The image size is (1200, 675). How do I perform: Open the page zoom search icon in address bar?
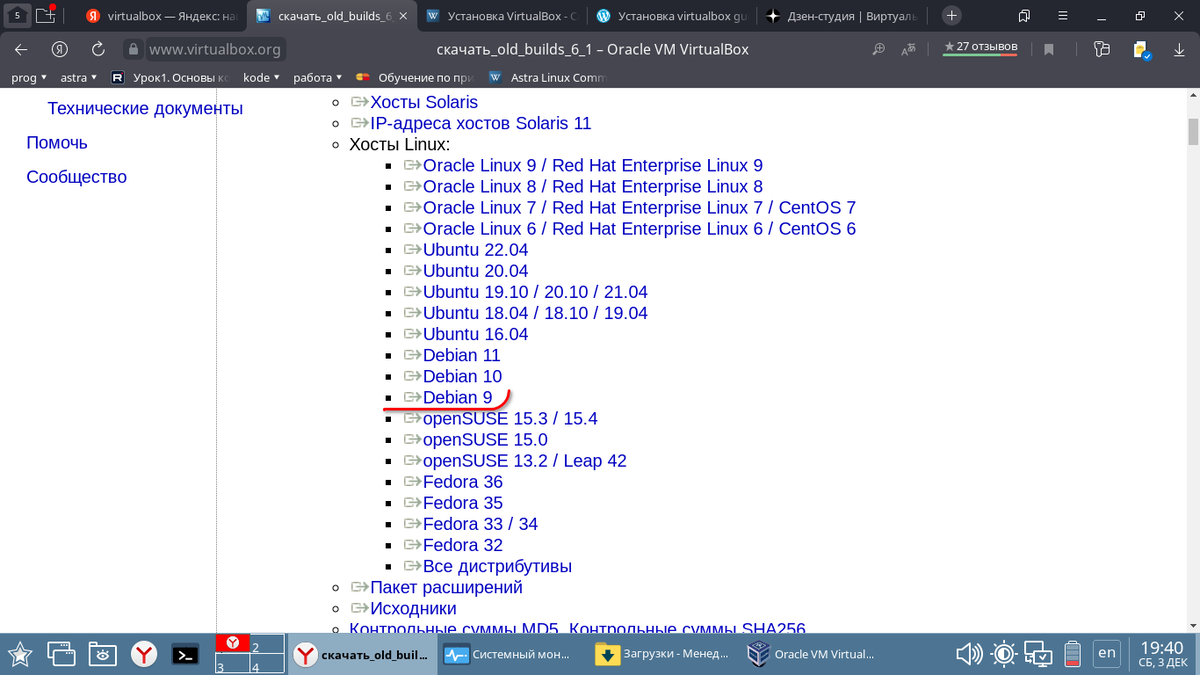point(879,49)
